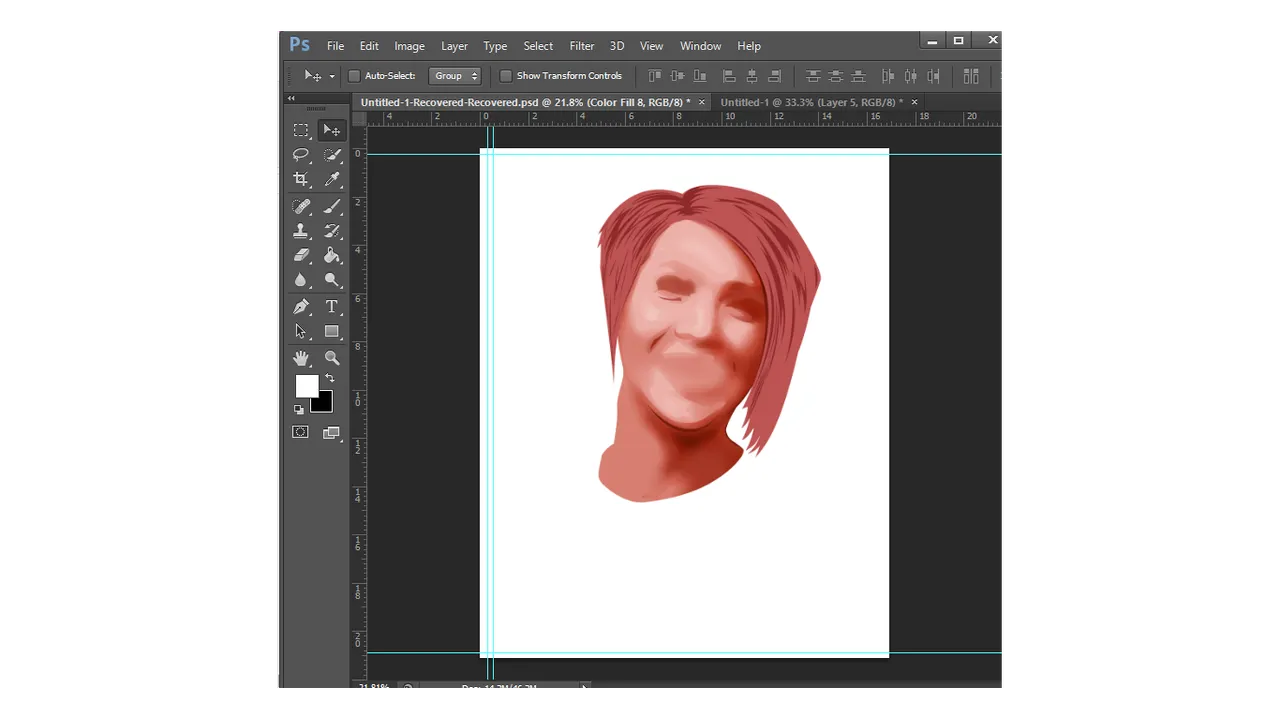The width and height of the screenshot is (1280, 720).
Task: Open the Type menu
Action: click(x=495, y=46)
